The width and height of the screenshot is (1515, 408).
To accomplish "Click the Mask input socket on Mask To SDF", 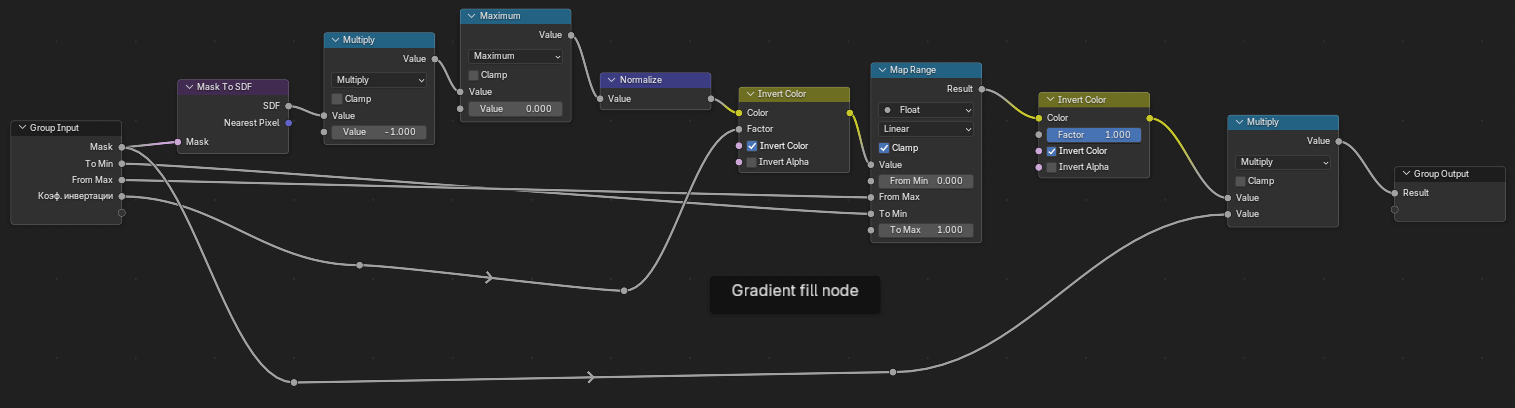I will [178, 142].
